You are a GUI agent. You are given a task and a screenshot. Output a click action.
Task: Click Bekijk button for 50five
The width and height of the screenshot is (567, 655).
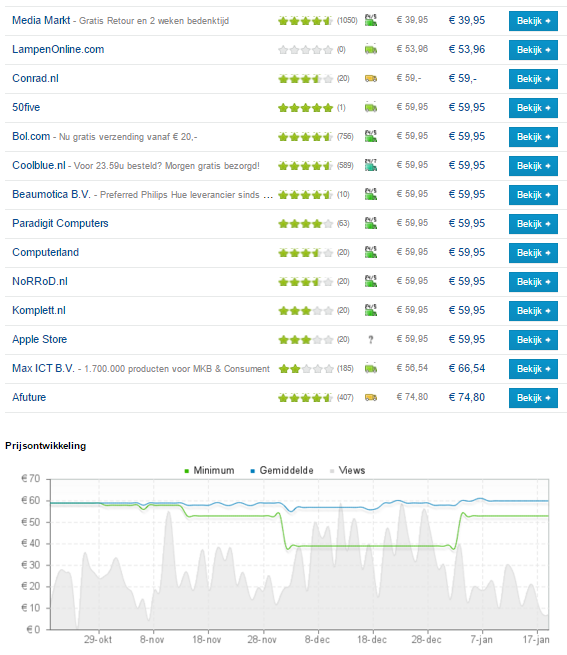533,108
